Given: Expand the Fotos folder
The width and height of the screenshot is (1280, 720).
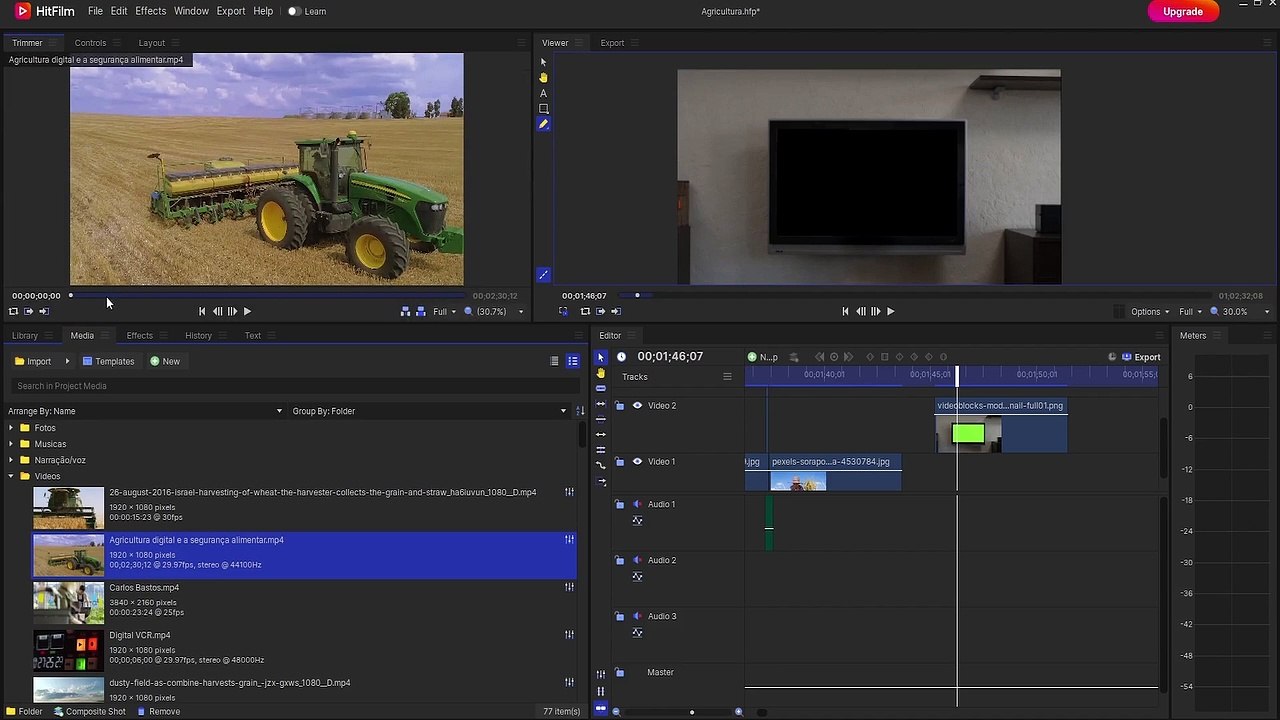Looking at the screenshot, I should click(11, 428).
